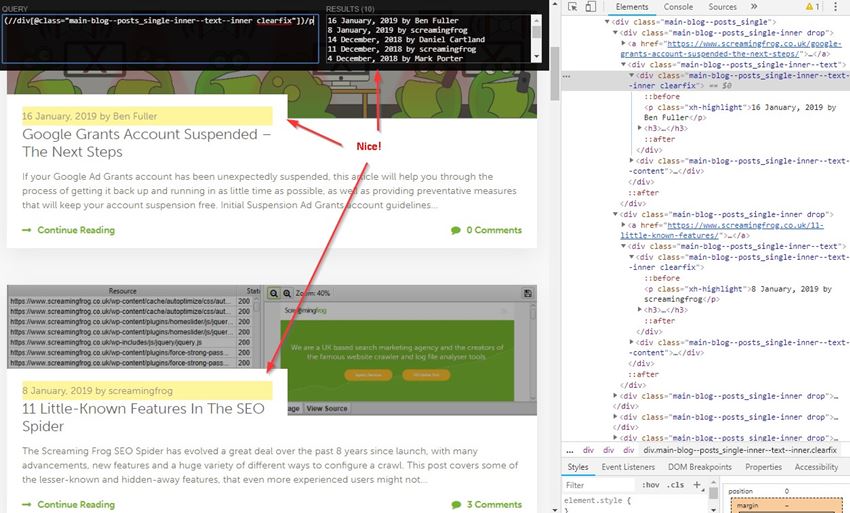Open the Google Grants Account Suspended article
This screenshot has width=850, height=513.
click(x=146, y=142)
